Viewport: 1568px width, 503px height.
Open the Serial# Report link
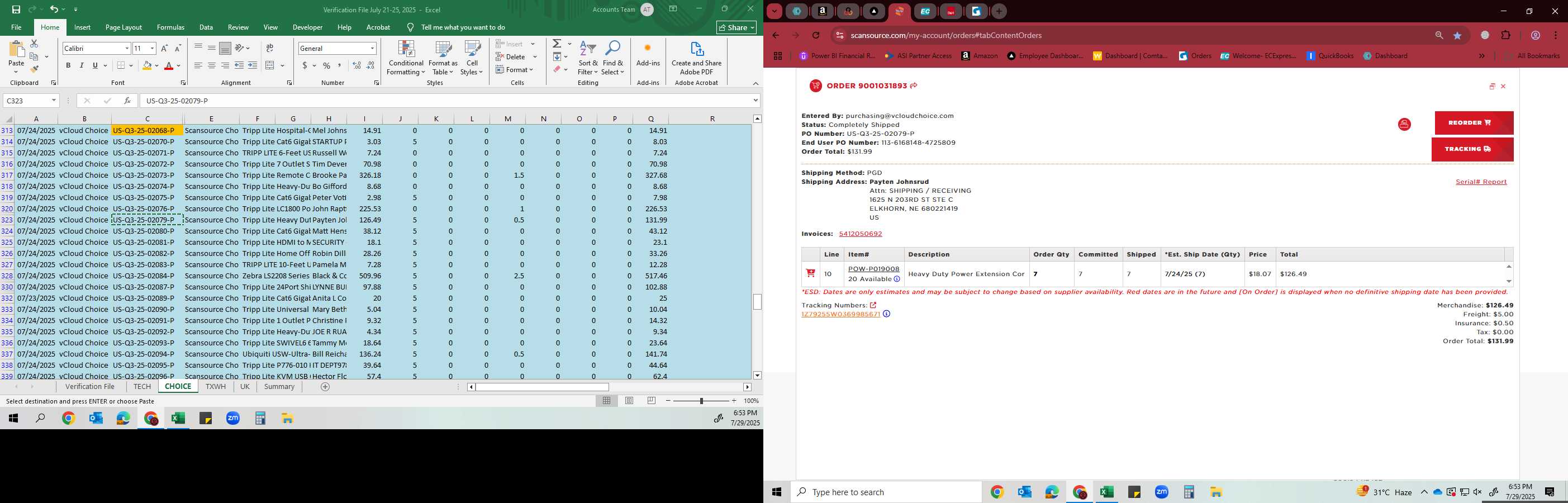click(x=1481, y=182)
